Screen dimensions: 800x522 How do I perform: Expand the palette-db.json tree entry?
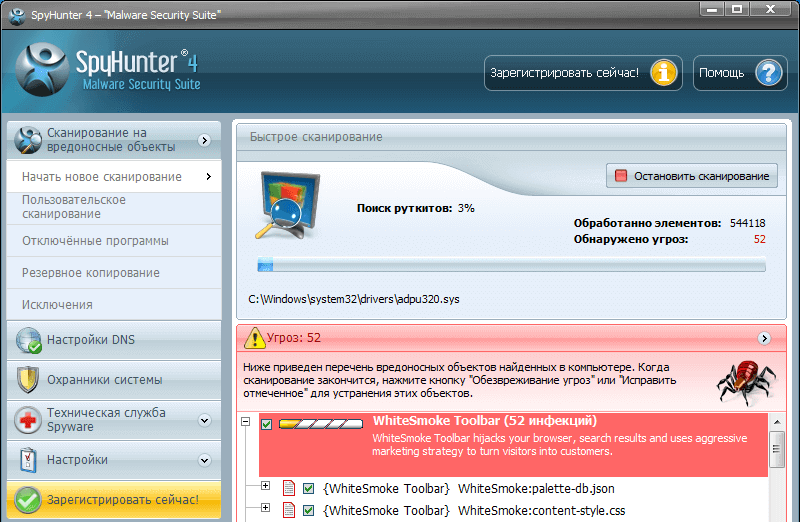pyautogui.click(x=265, y=485)
